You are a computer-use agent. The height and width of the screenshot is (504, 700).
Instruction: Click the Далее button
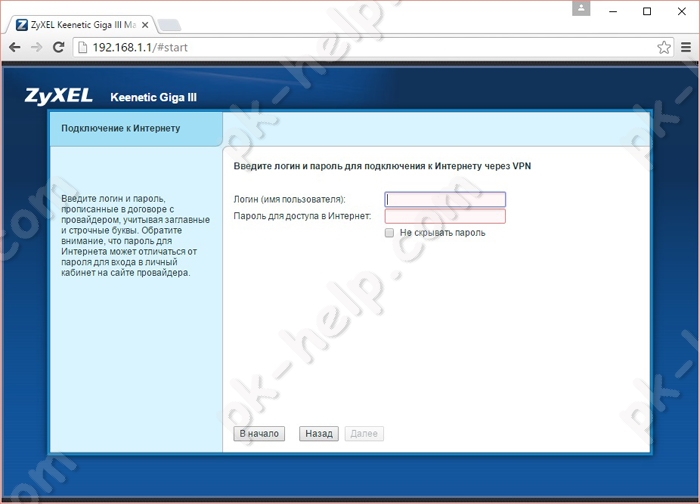coord(364,433)
